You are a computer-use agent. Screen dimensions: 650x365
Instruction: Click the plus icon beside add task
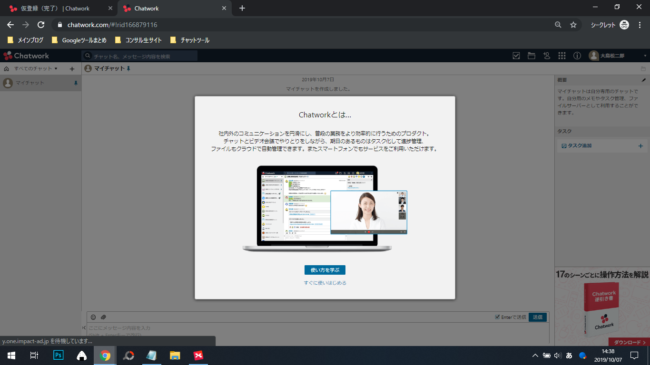[x=640, y=146]
